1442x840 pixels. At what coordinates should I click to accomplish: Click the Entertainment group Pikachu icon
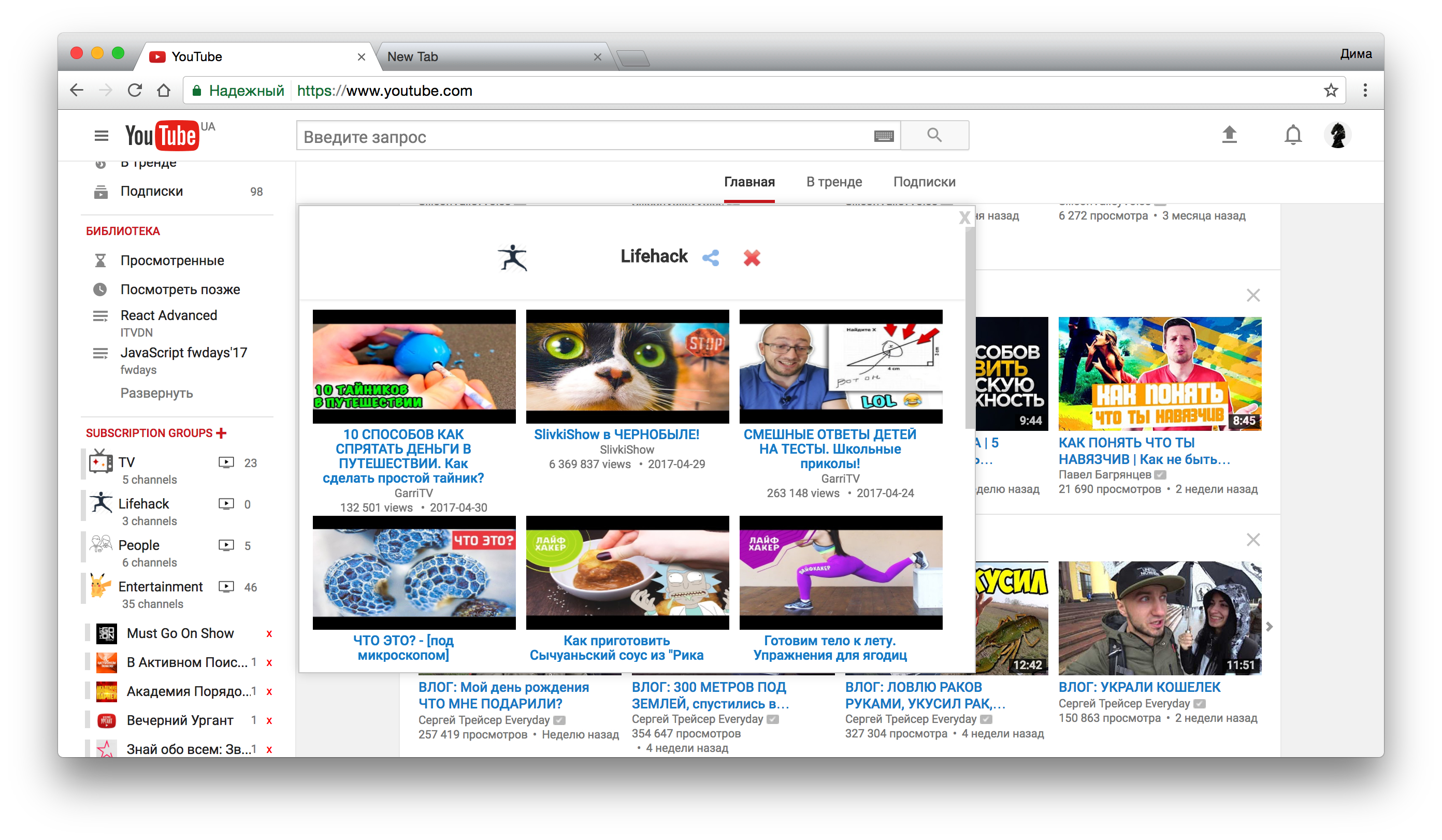(100, 585)
